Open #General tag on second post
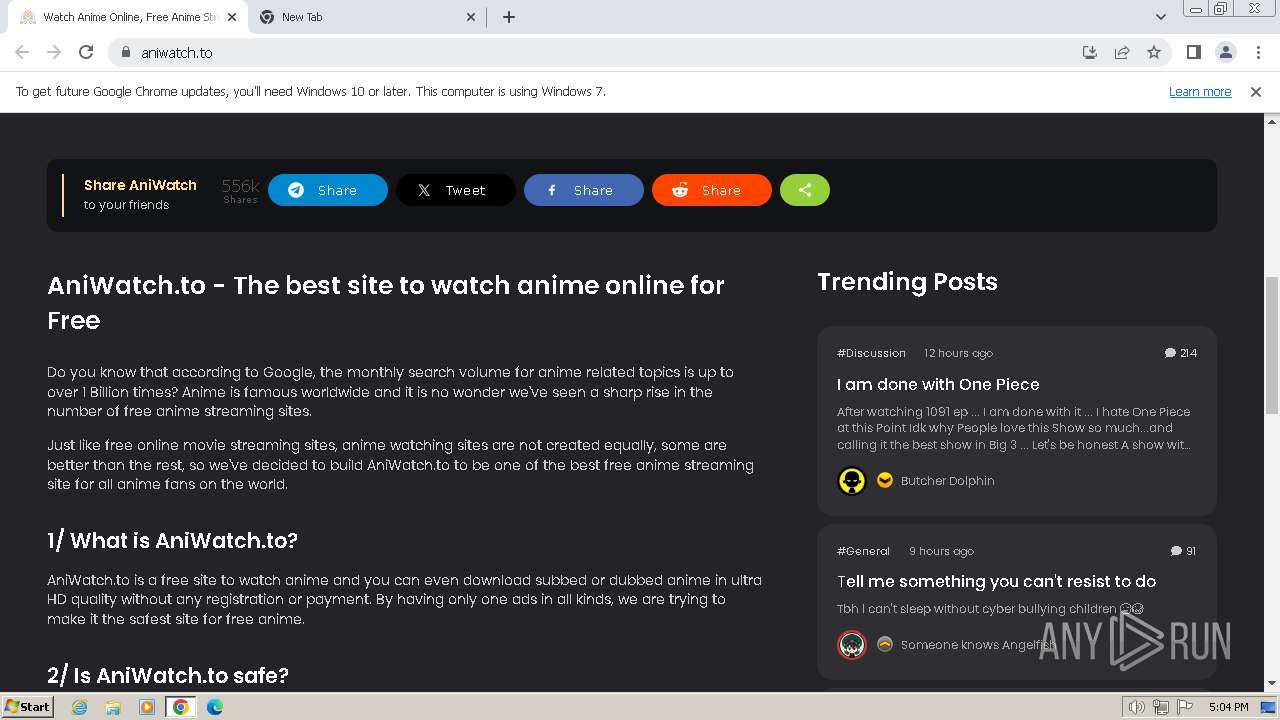 pyautogui.click(x=863, y=551)
